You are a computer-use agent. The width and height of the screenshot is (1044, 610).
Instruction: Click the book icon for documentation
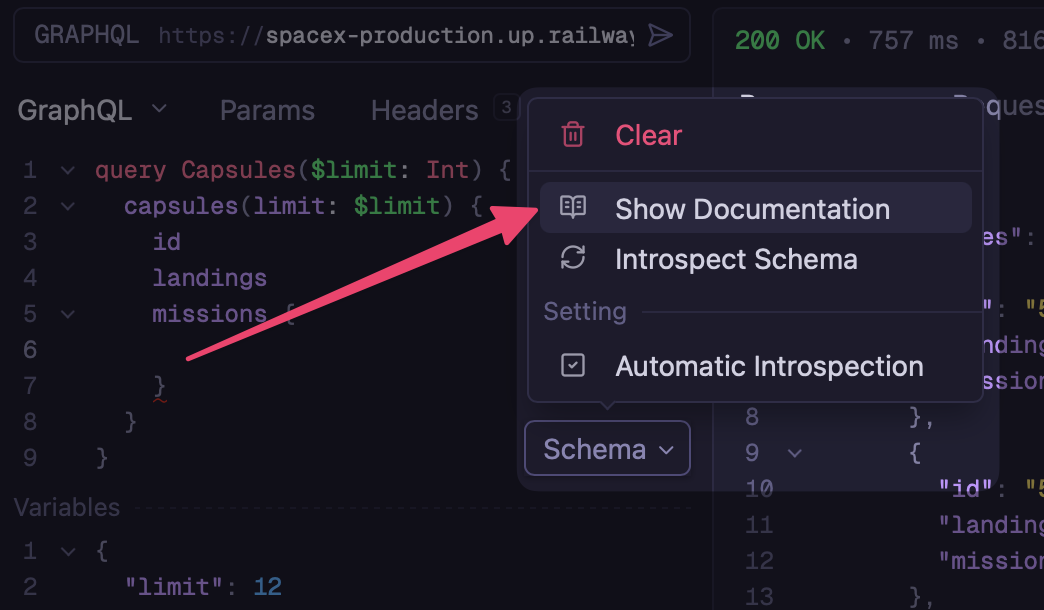coord(573,208)
